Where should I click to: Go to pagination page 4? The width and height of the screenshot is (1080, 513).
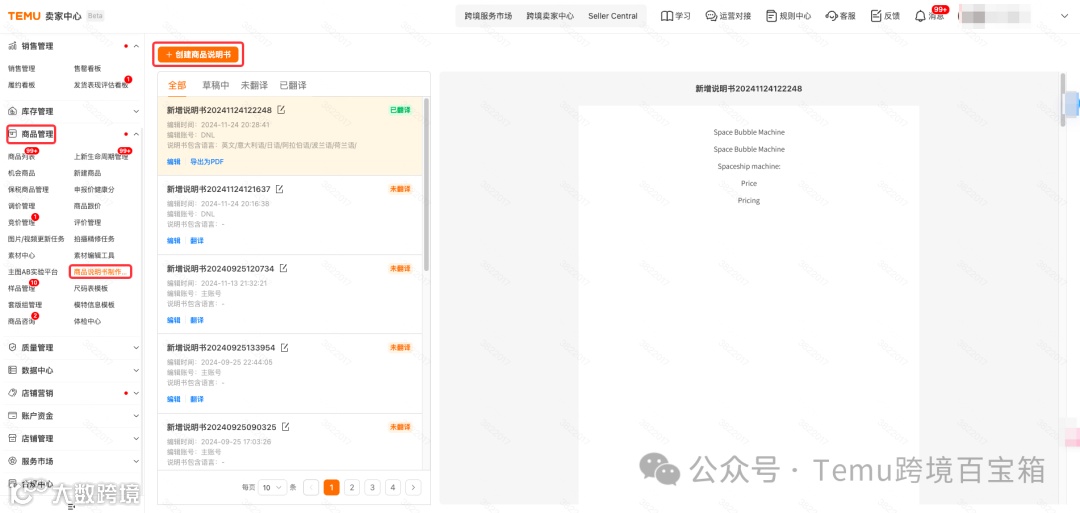coord(393,488)
